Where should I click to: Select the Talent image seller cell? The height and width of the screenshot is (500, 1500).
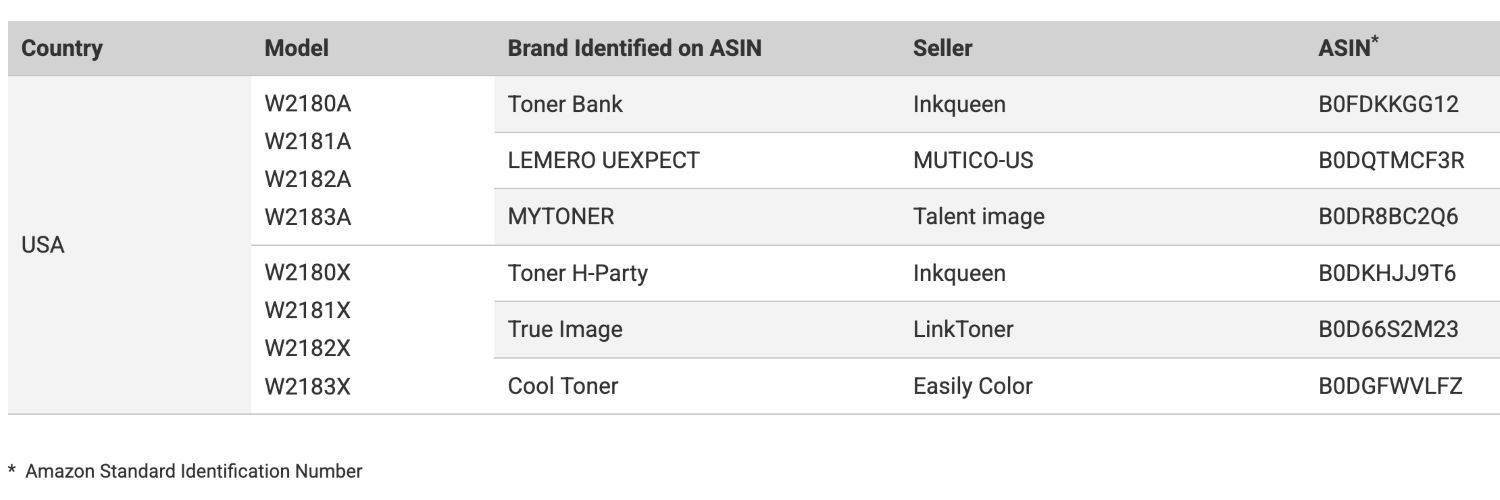click(978, 216)
